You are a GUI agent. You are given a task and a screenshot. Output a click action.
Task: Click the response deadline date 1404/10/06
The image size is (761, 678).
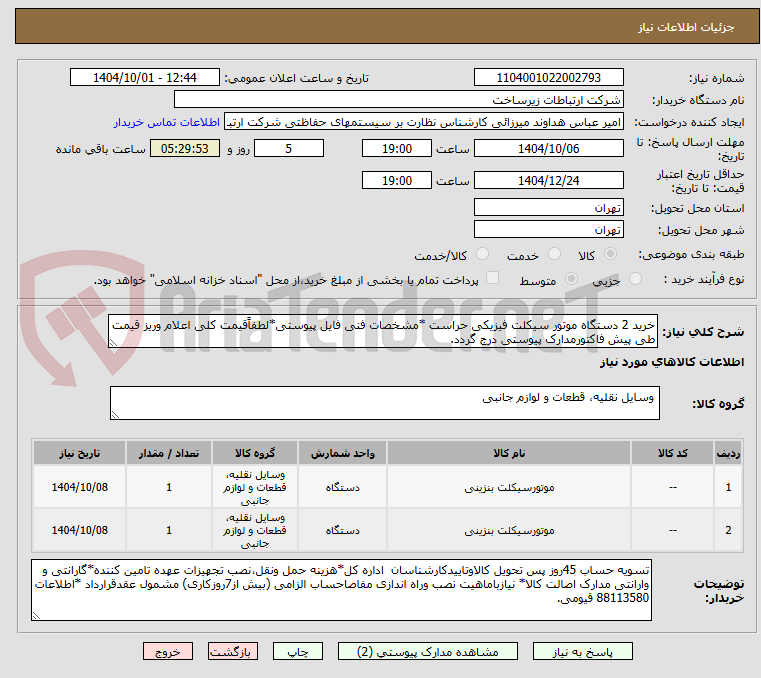[548, 149]
